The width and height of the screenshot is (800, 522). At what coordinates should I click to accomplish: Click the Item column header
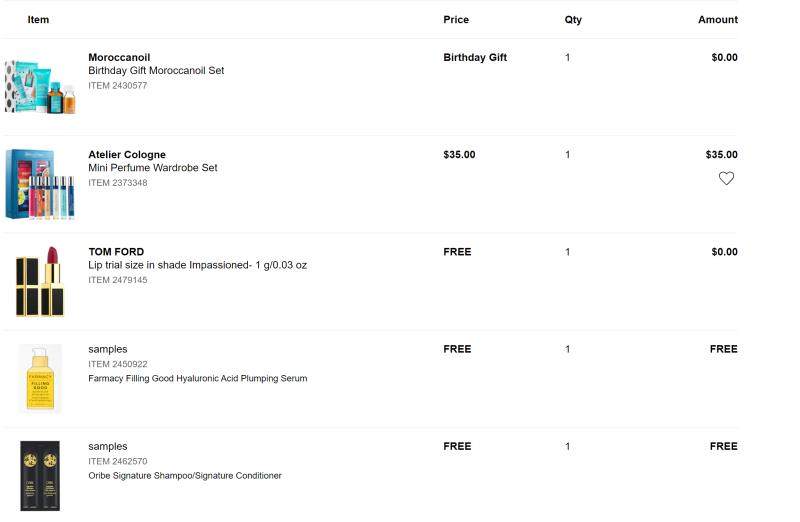[x=38, y=20]
